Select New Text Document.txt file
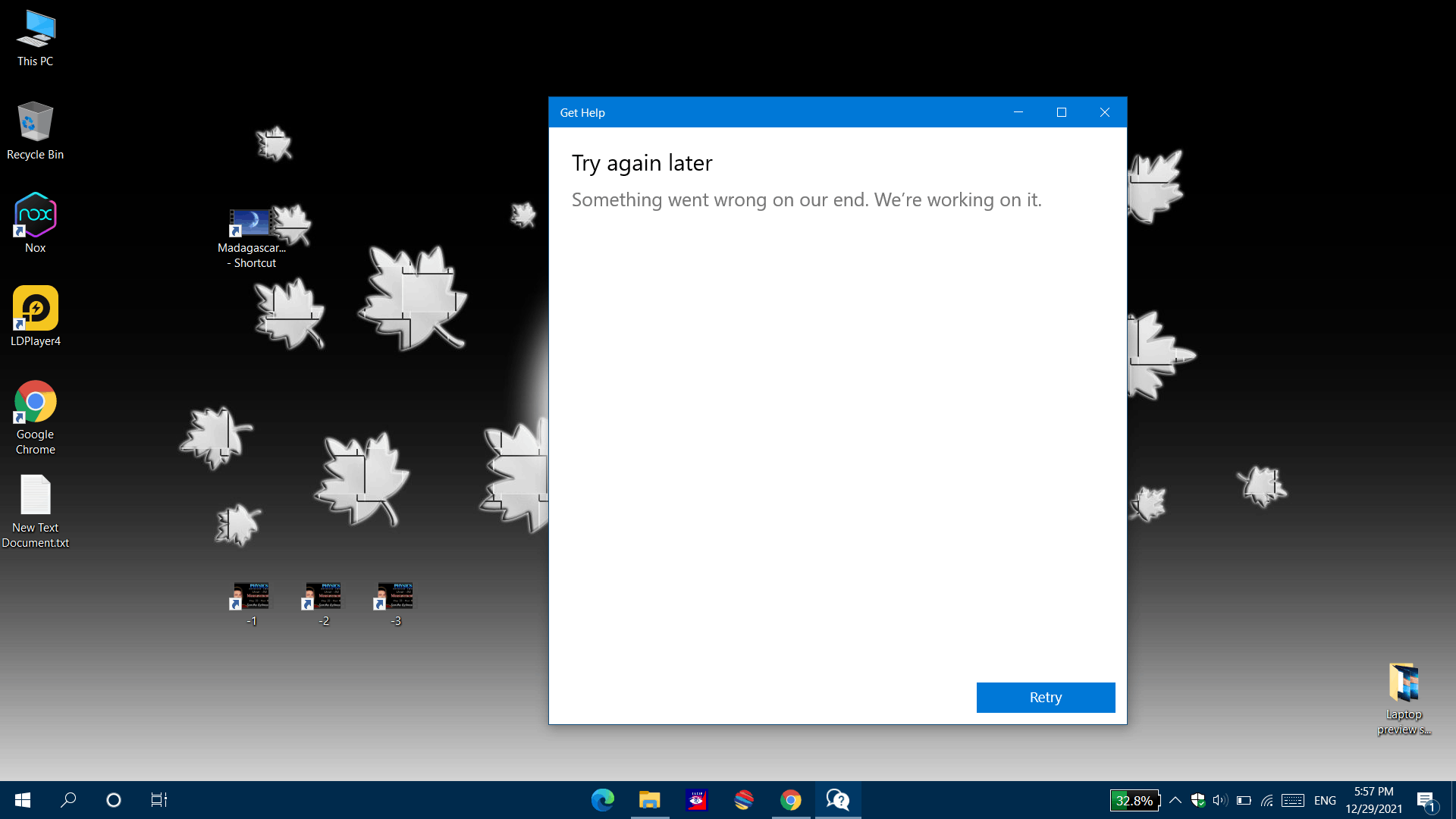The image size is (1456, 819). (35, 496)
